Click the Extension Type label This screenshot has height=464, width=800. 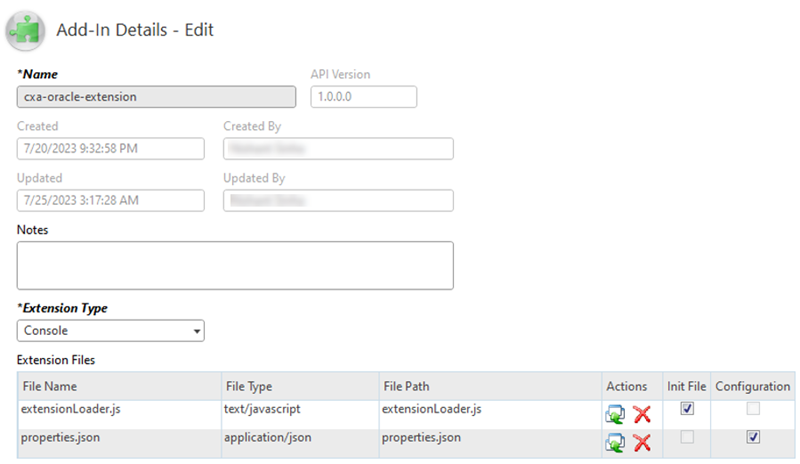point(62,308)
